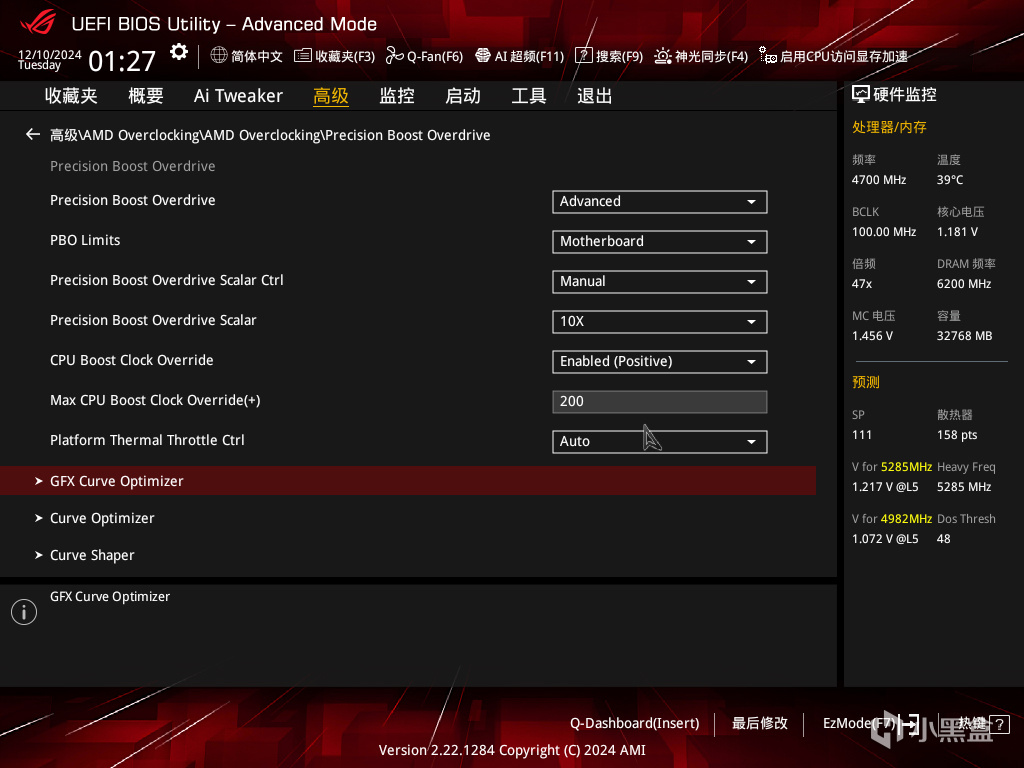This screenshot has width=1024, height=768.
Task: Open CPU Boost Clock Override dropdown
Action: click(660, 362)
